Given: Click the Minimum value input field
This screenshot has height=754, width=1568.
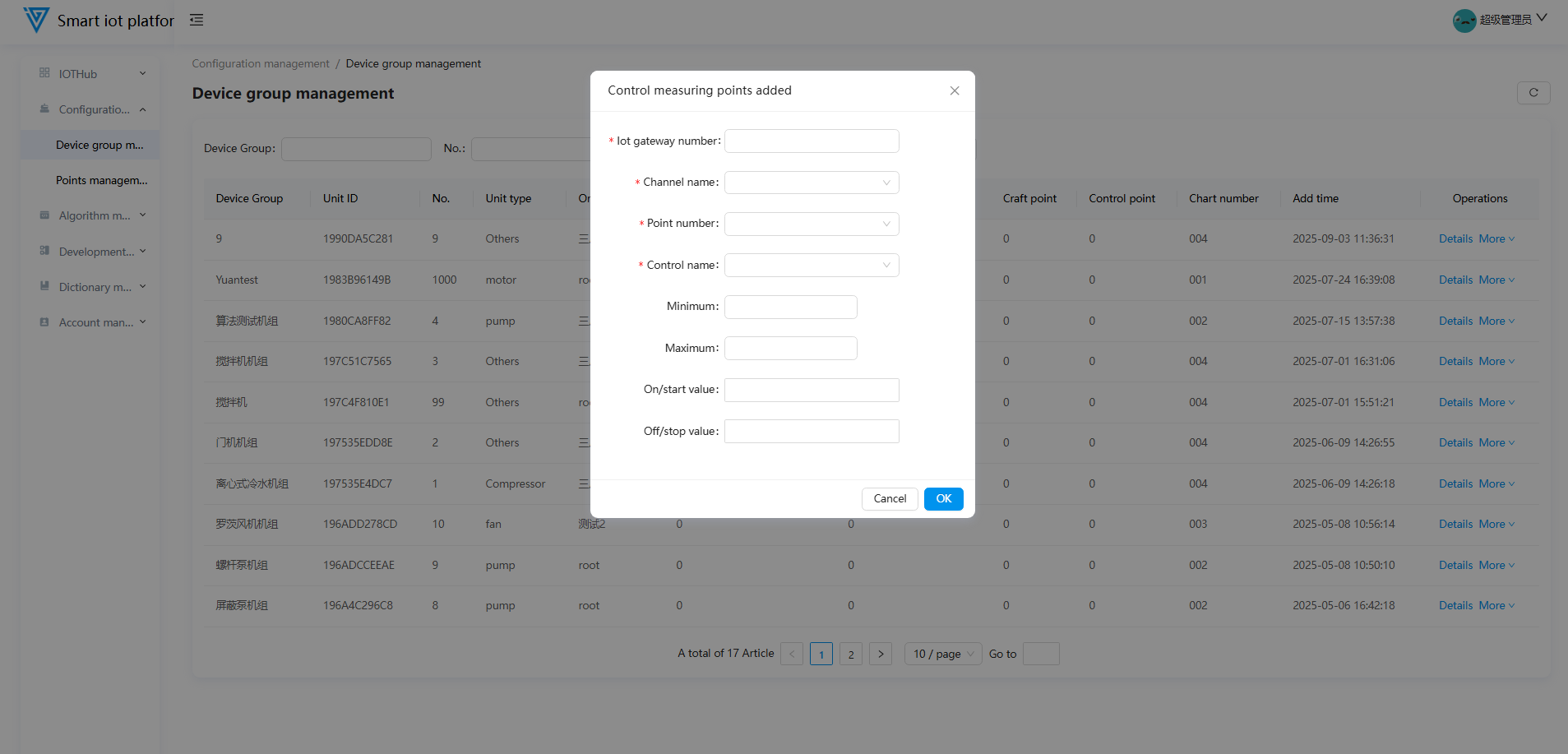Looking at the screenshot, I should pos(790,307).
